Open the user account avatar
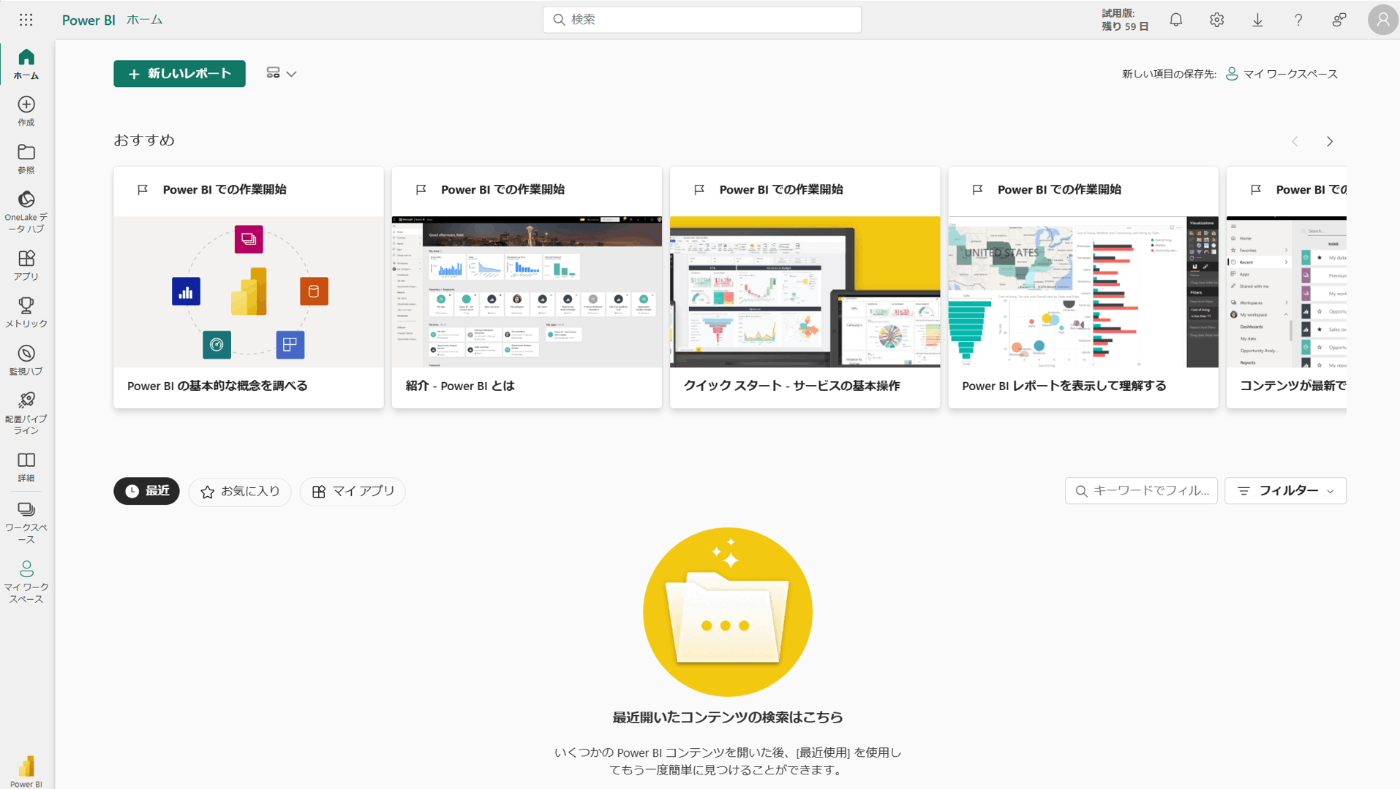The image size is (1400, 789). pyautogui.click(x=1383, y=20)
